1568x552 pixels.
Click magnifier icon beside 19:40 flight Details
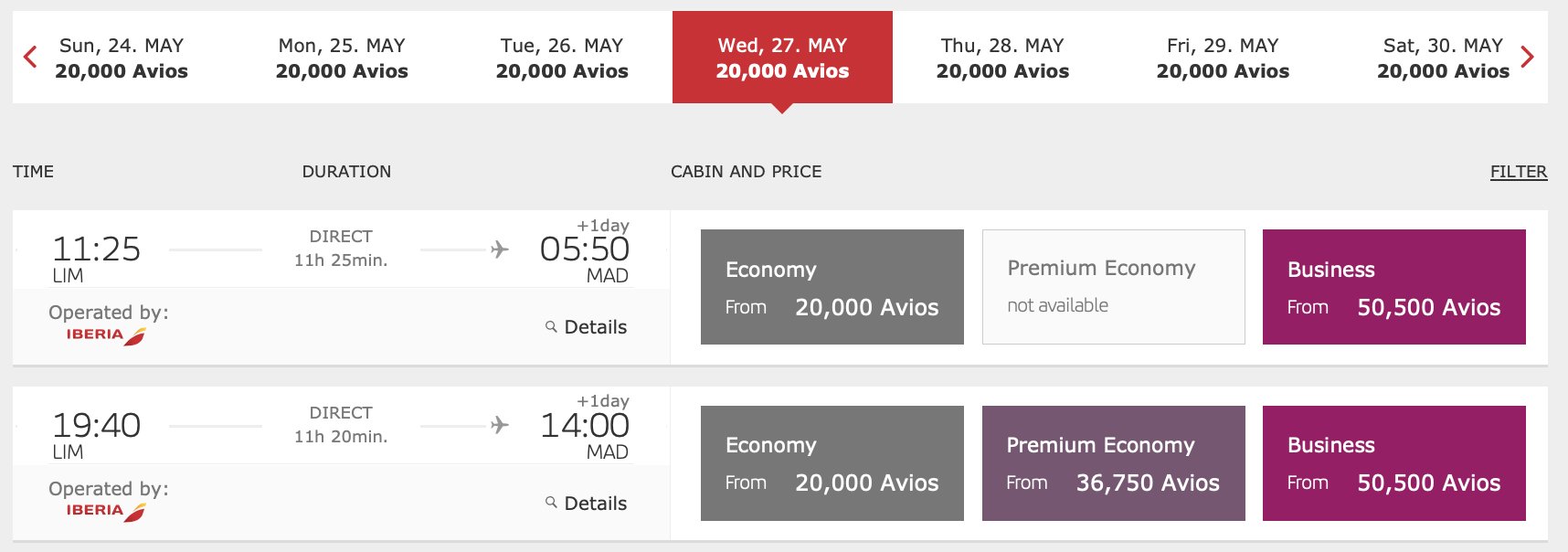click(551, 502)
